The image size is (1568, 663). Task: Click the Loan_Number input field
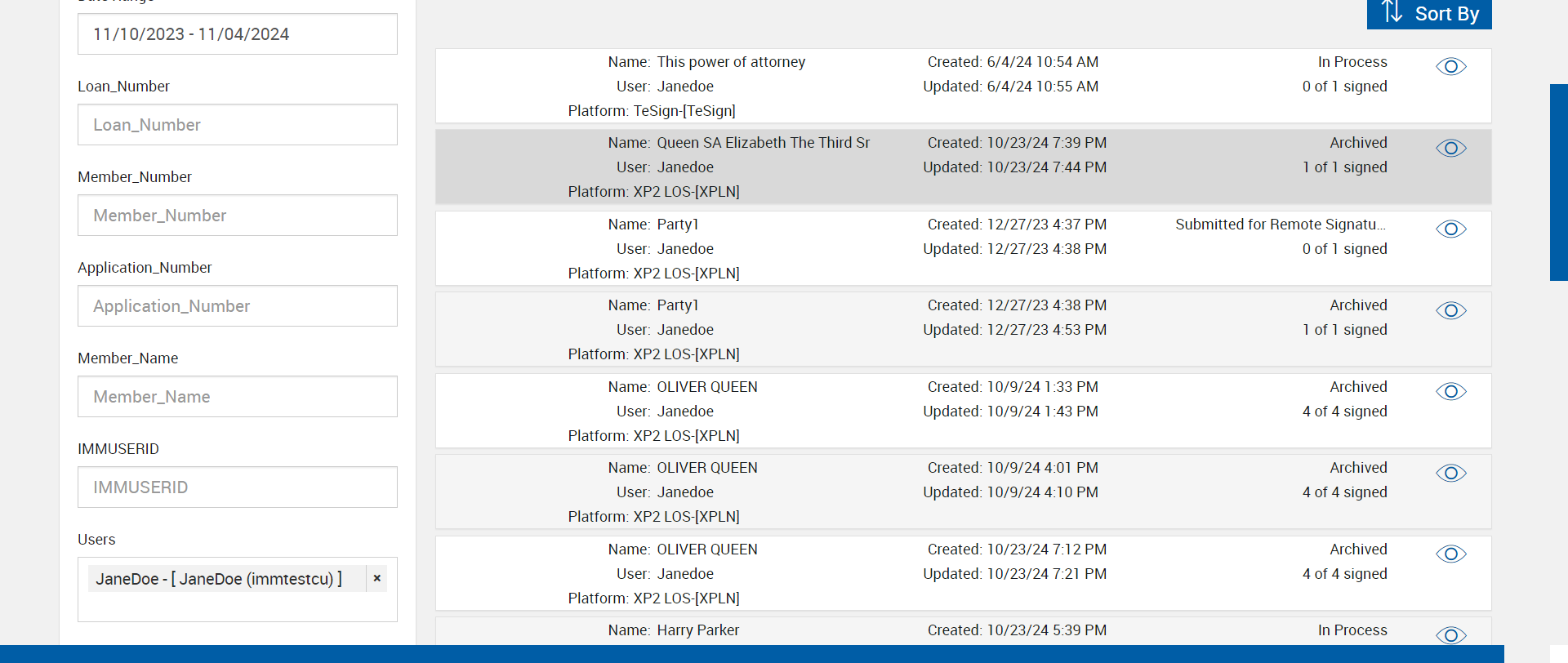(237, 125)
